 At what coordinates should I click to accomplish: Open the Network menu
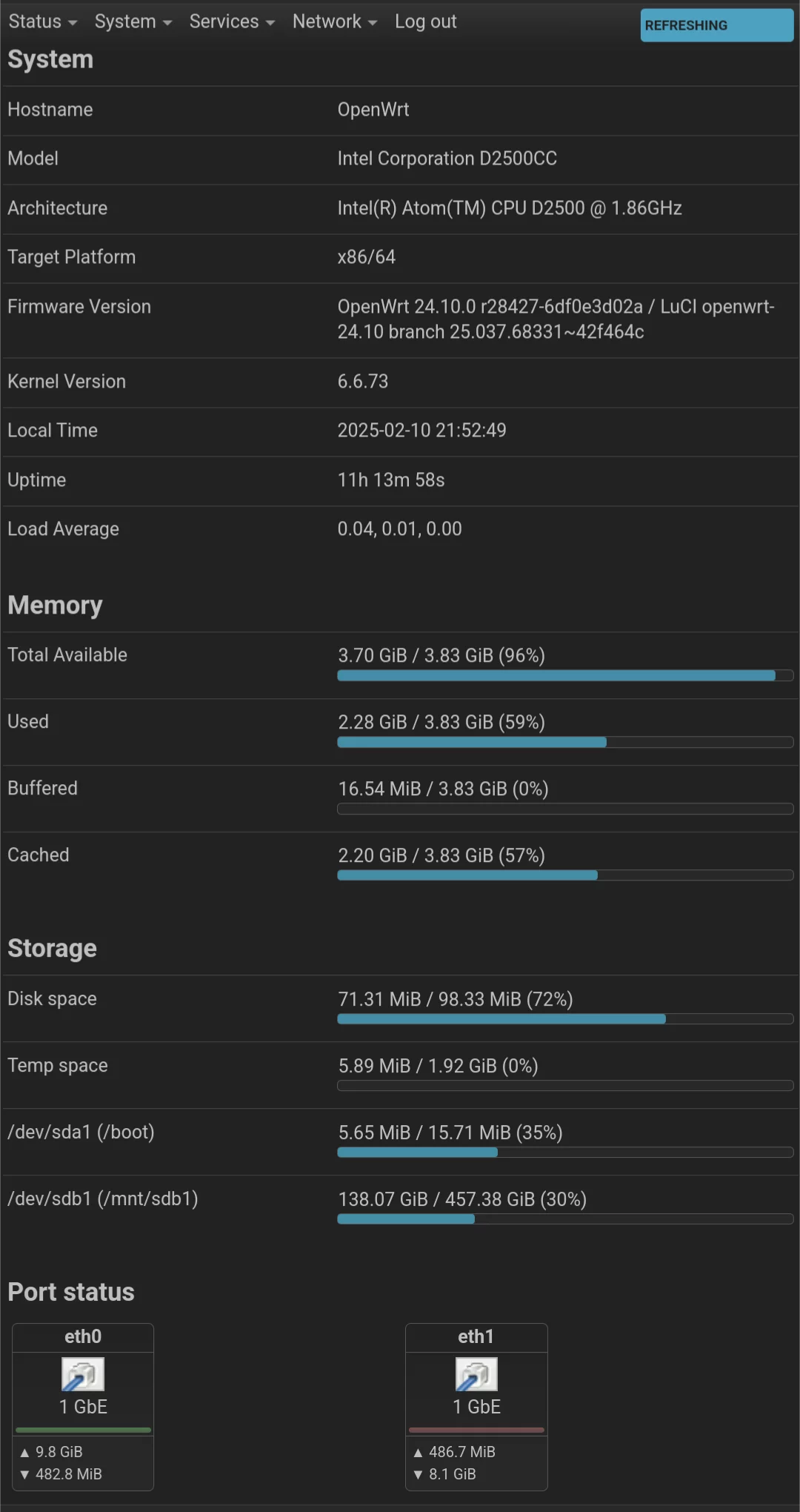pyautogui.click(x=335, y=21)
